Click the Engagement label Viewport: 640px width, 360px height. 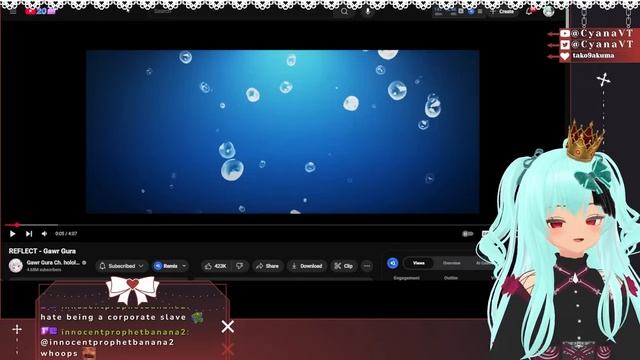[407, 278]
